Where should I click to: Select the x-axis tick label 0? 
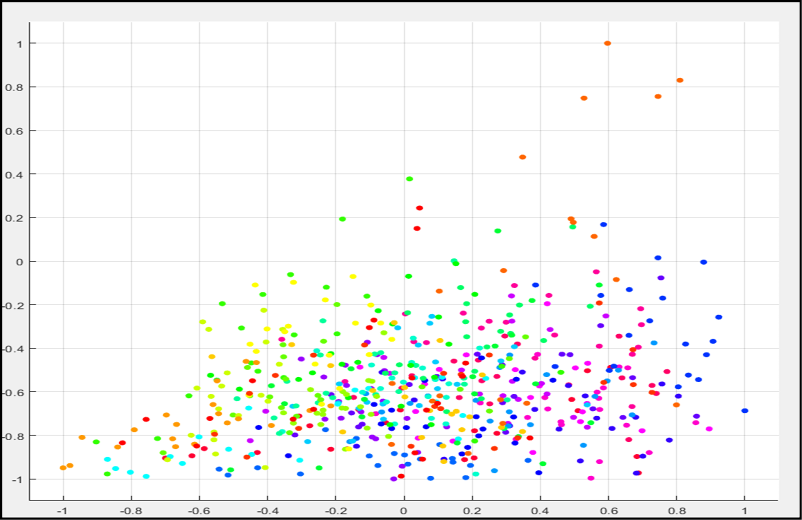coord(404,510)
